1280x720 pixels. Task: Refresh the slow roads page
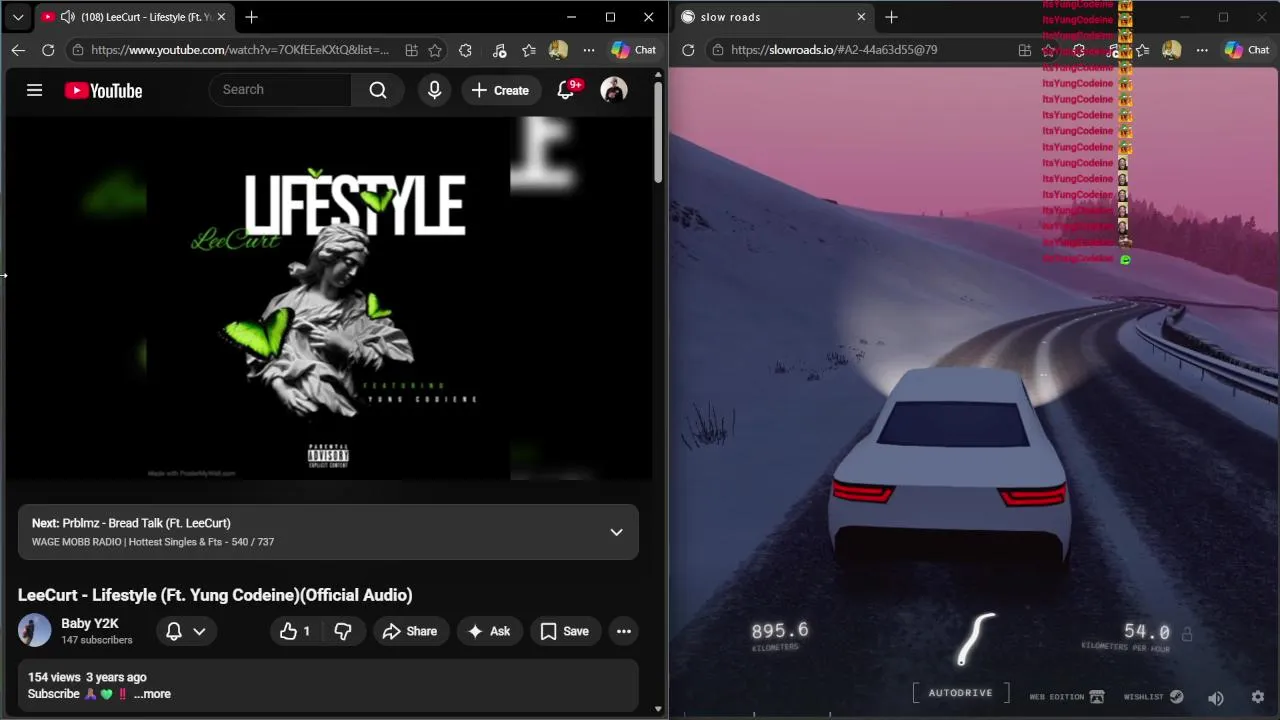coord(688,50)
